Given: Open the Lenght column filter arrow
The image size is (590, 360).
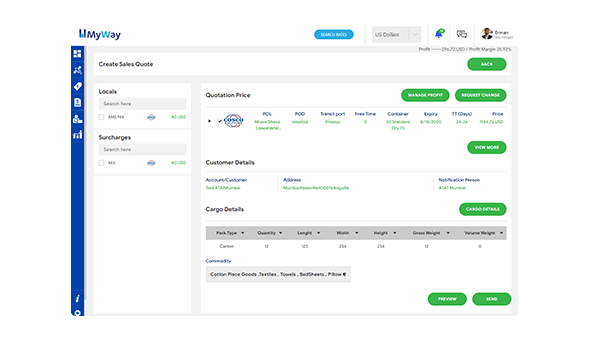Looking at the screenshot, I should tap(318, 233).
